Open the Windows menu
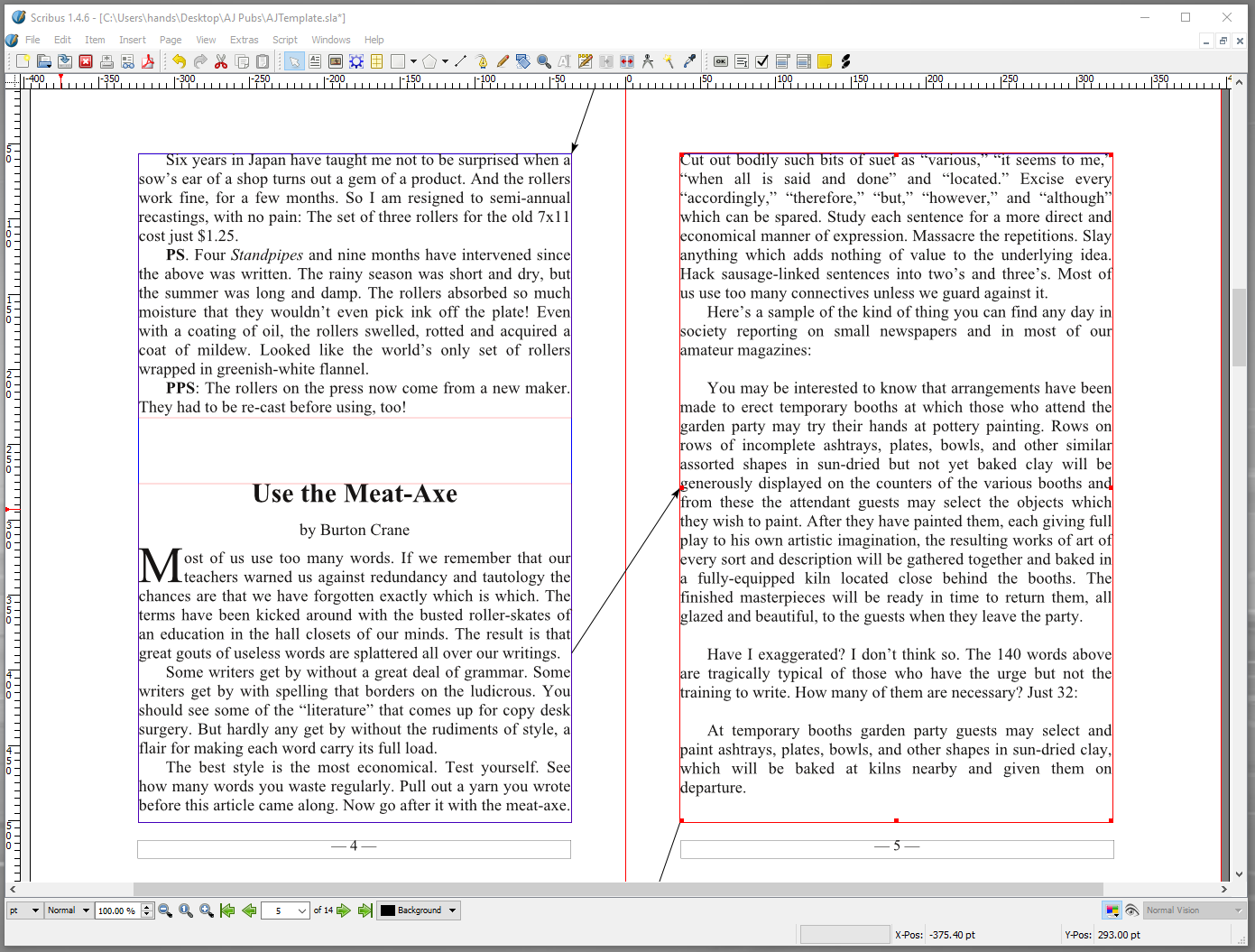 coord(331,40)
